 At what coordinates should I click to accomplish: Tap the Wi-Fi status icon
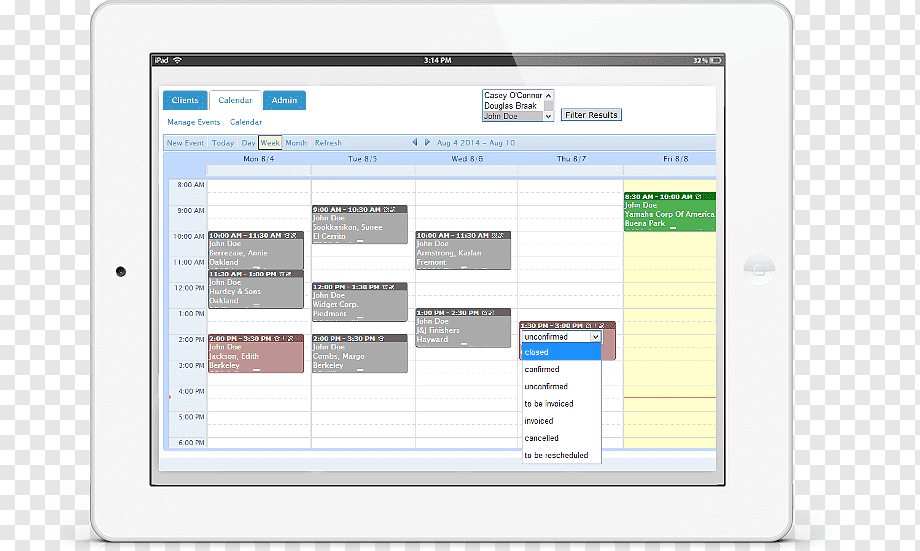pyautogui.click(x=177, y=60)
